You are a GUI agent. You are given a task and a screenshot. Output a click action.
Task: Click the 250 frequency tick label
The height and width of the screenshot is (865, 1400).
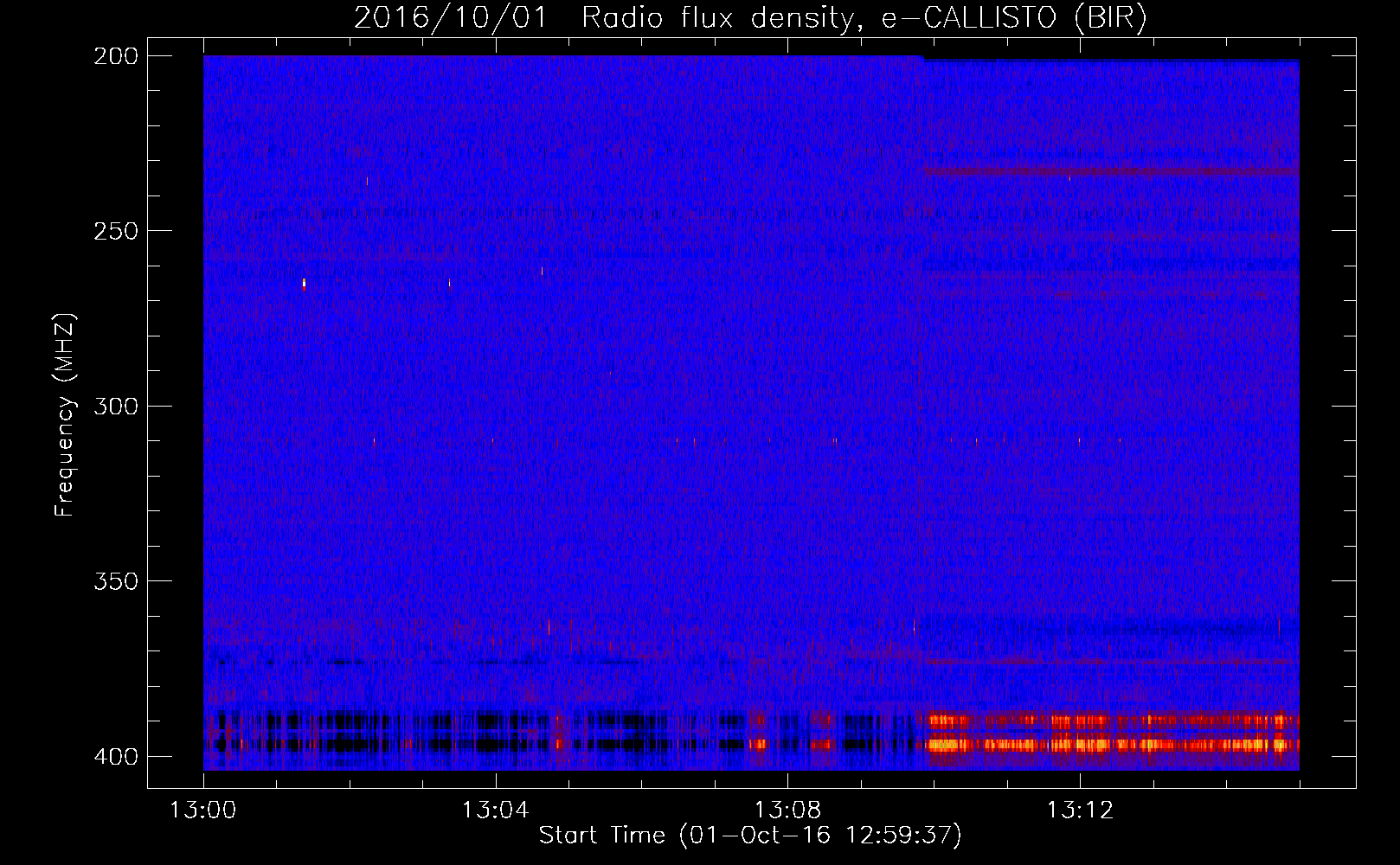(x=116, y=231)
